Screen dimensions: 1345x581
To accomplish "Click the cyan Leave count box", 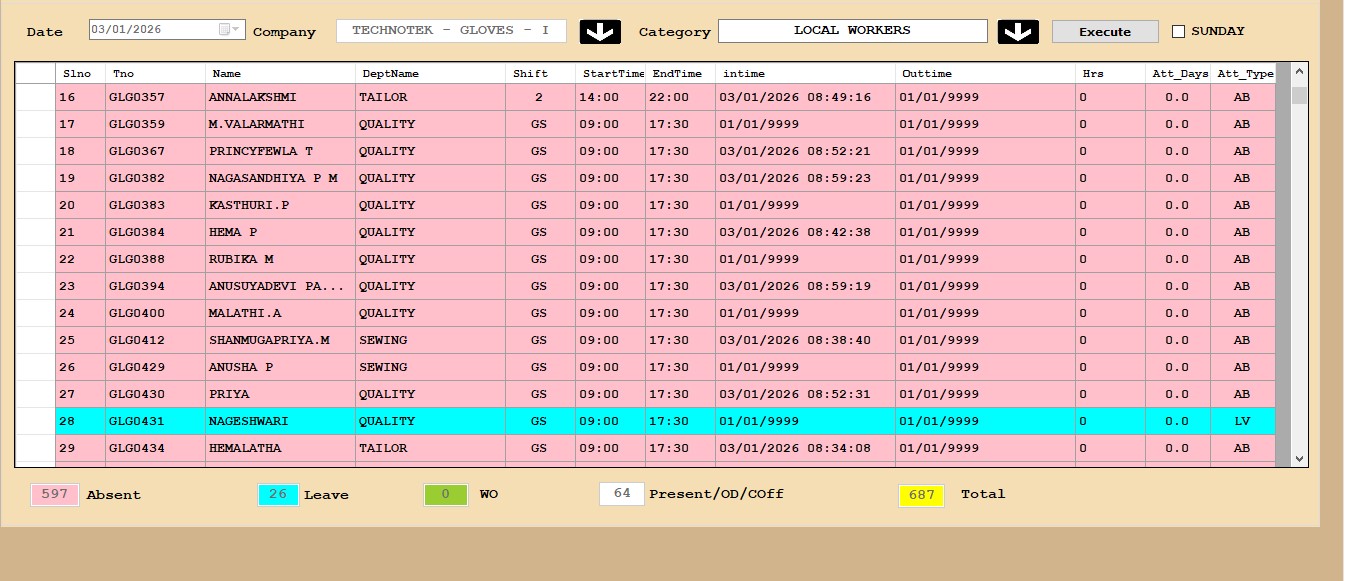I will tap(278, 494).
